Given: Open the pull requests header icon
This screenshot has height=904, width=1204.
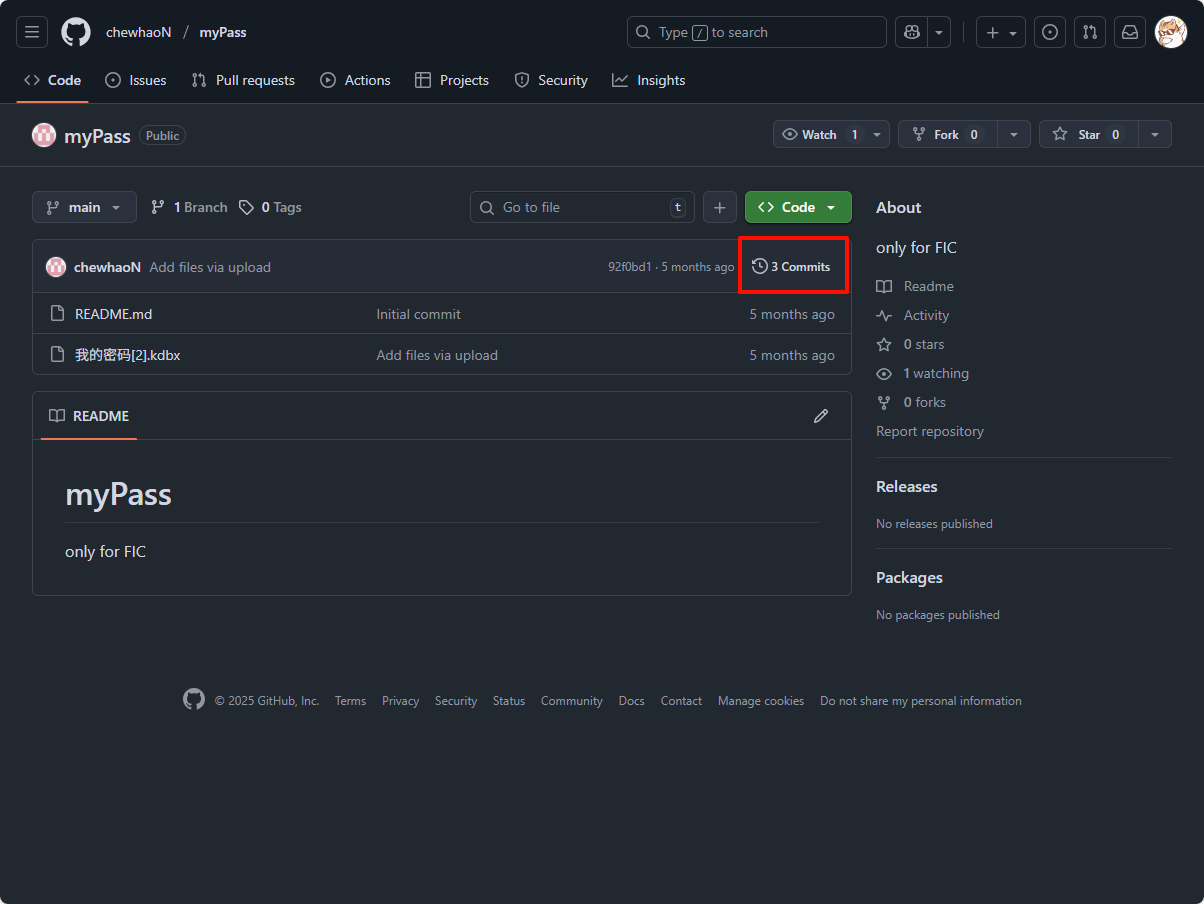Looking at the screenshot, I should coord(1089,32).
